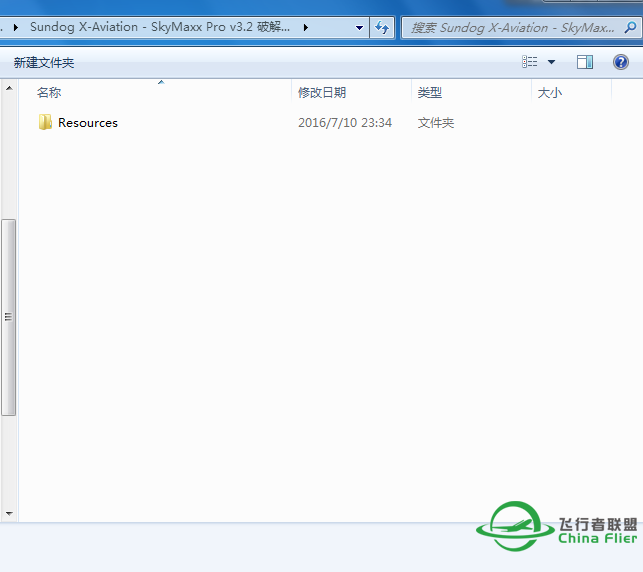Sort by the 类型 column header
The image size is (643, 572).
click(471, 92)
